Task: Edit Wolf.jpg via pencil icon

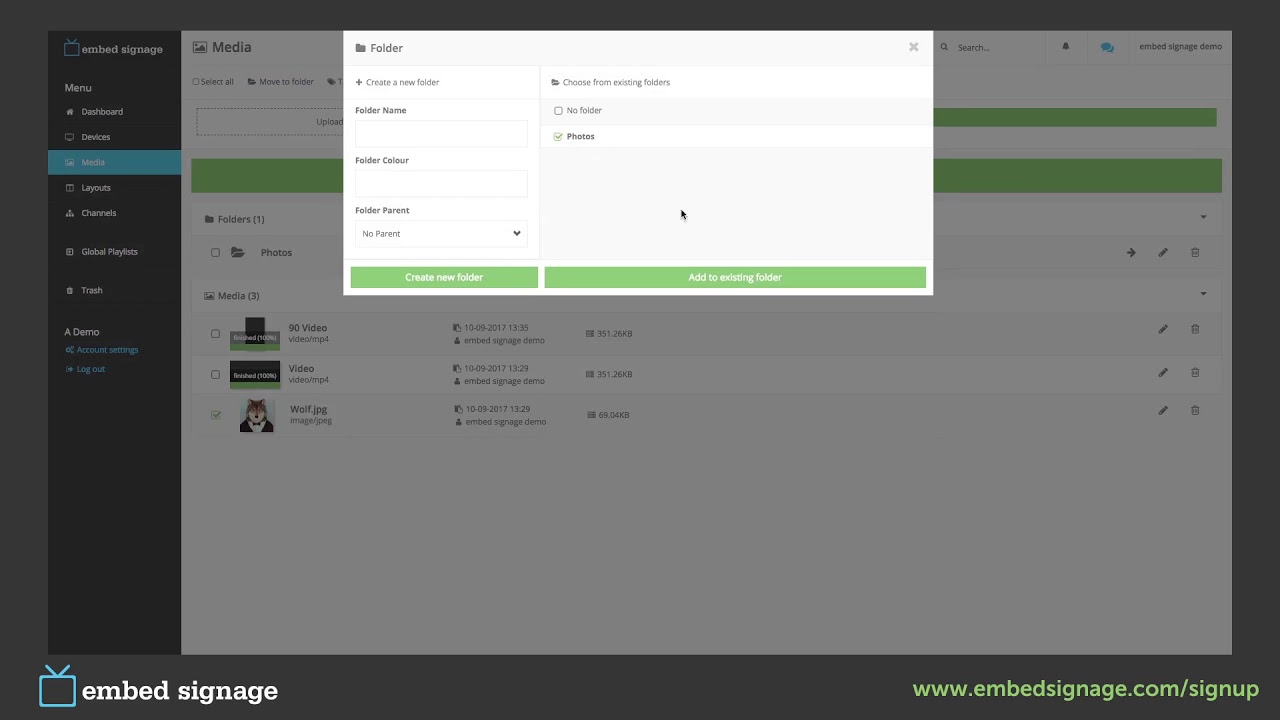Action: tap(1163, 411)
